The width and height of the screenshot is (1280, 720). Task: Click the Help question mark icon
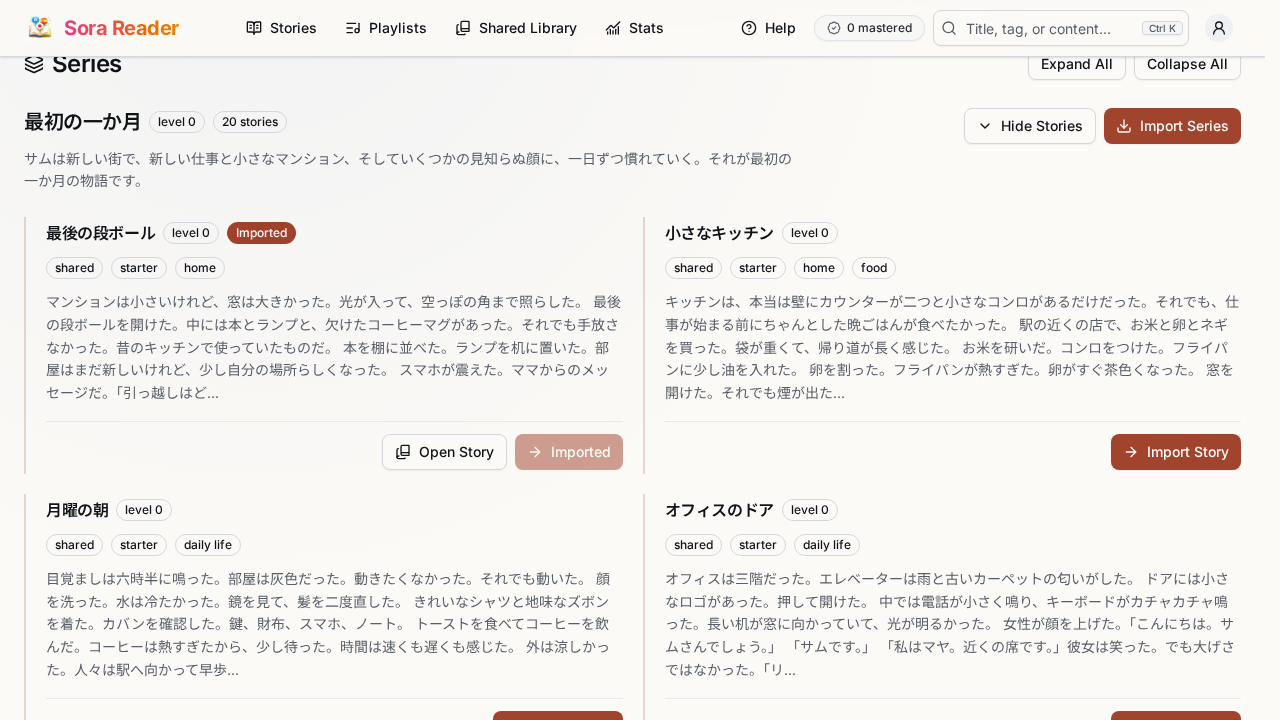pyautogui.click(x=749, y=28)
